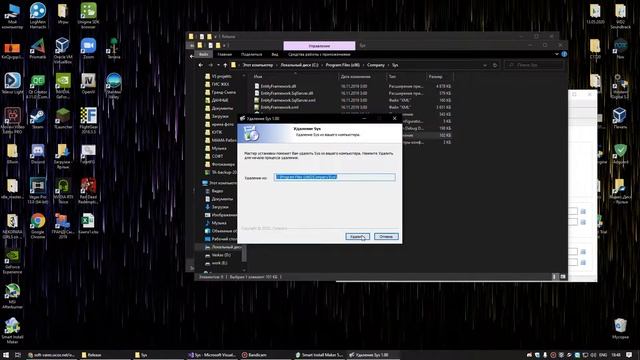Select Этот компьютер in navigation tree

(x=220, y=183)
